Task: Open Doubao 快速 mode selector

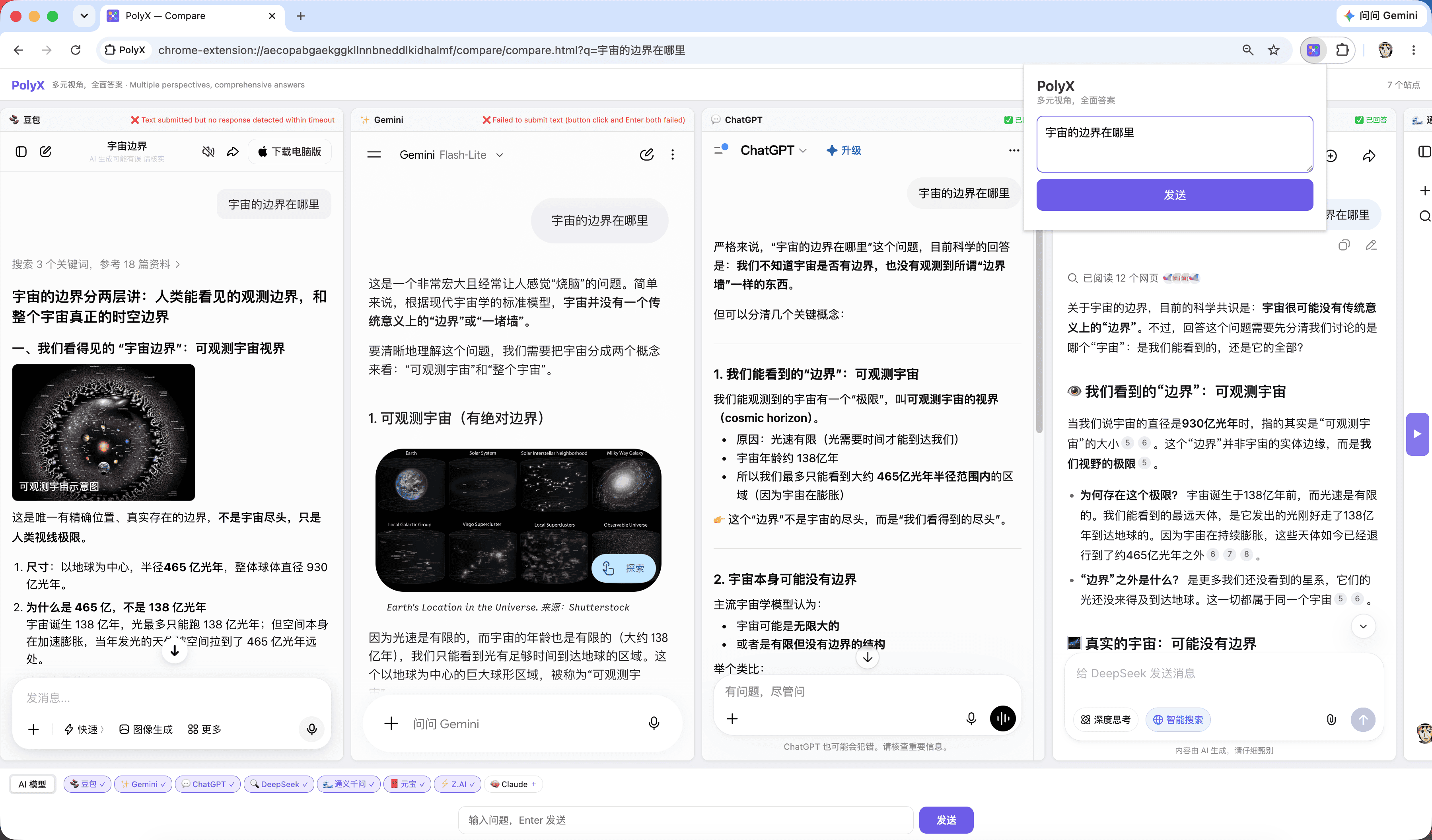Action: tap(84, 729)
